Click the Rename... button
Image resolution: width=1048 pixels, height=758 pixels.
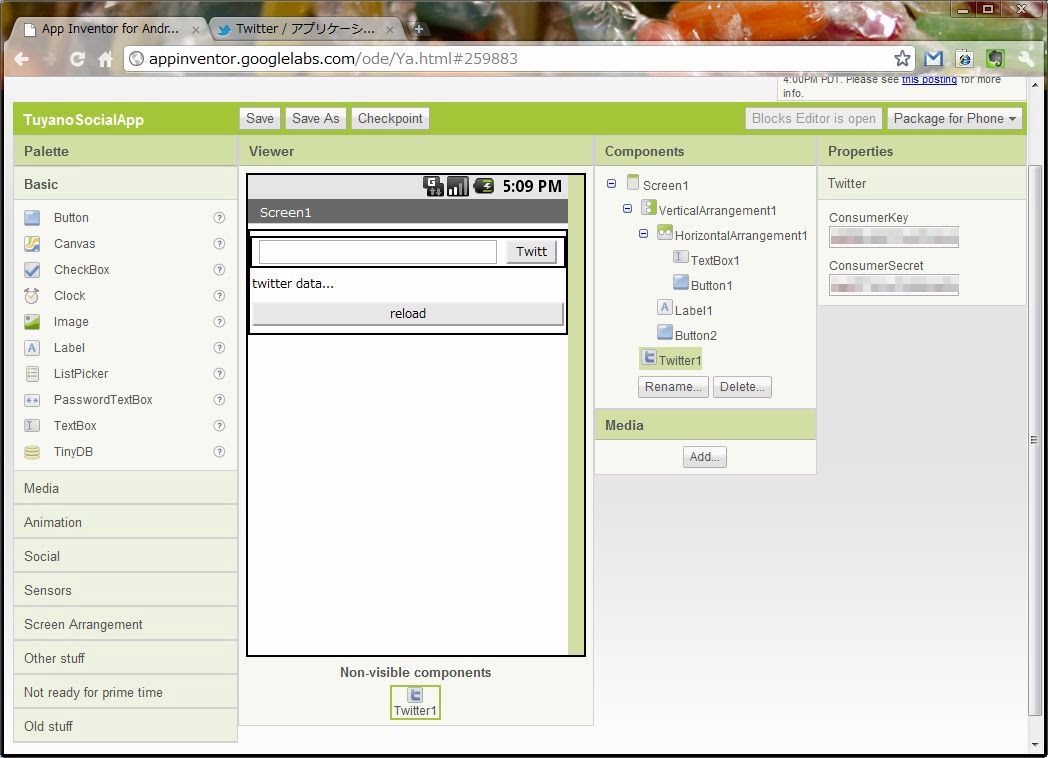(673, 387)
